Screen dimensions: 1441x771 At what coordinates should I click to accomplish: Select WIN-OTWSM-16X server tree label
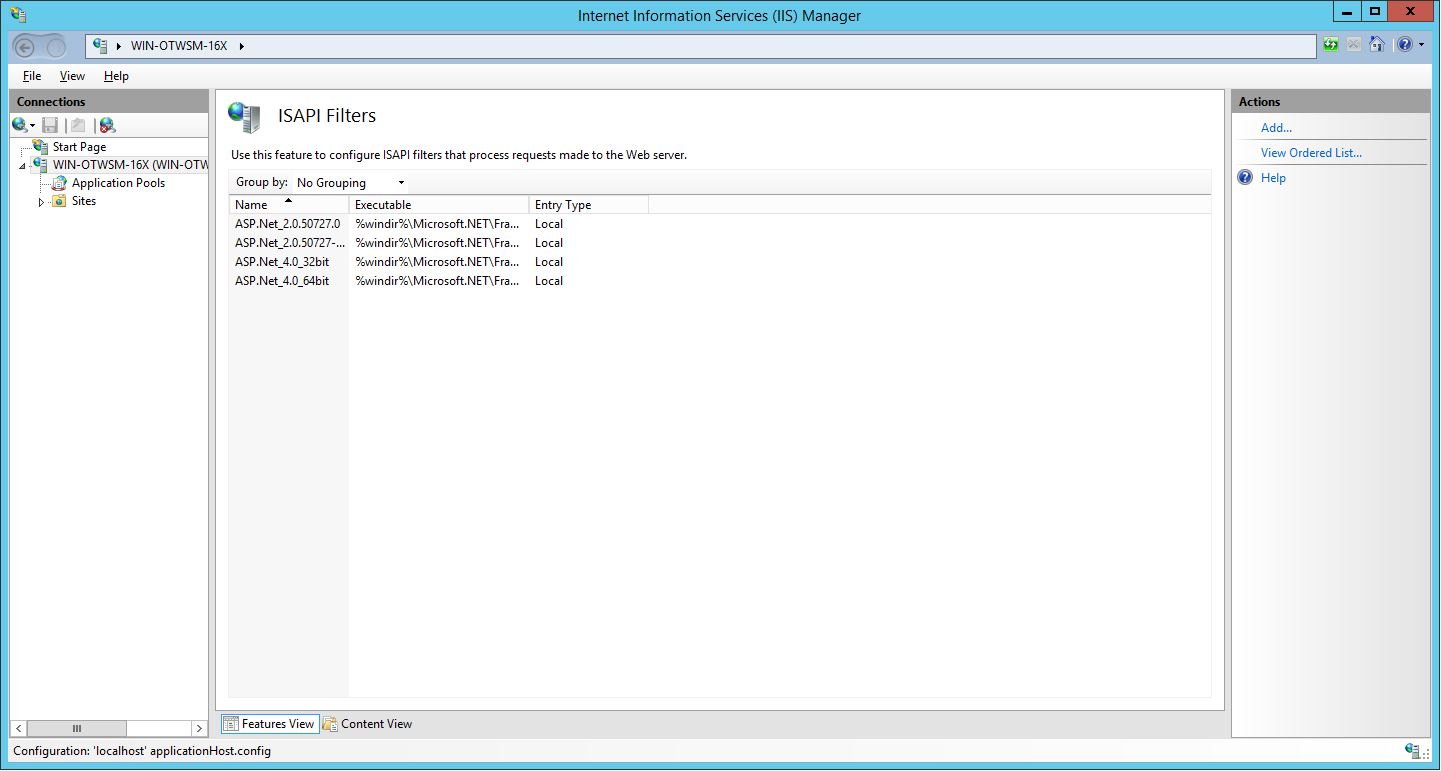[129, 165]
